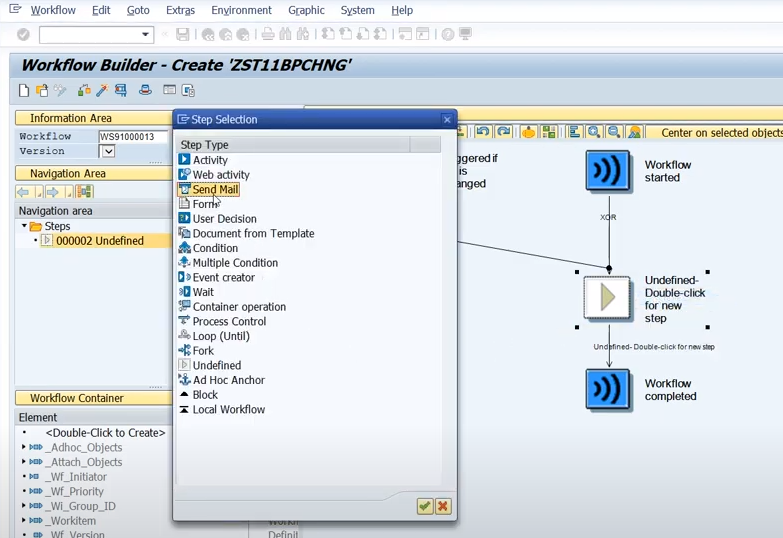
Task: Select step 000002 Undefined in navigation
Action: 99,241
